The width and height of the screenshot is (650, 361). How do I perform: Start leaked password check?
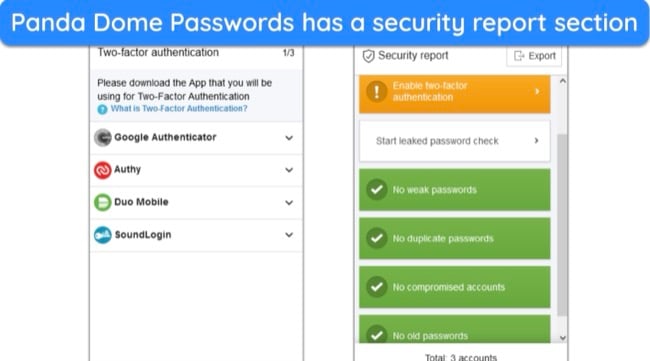[x=455, y=141]
